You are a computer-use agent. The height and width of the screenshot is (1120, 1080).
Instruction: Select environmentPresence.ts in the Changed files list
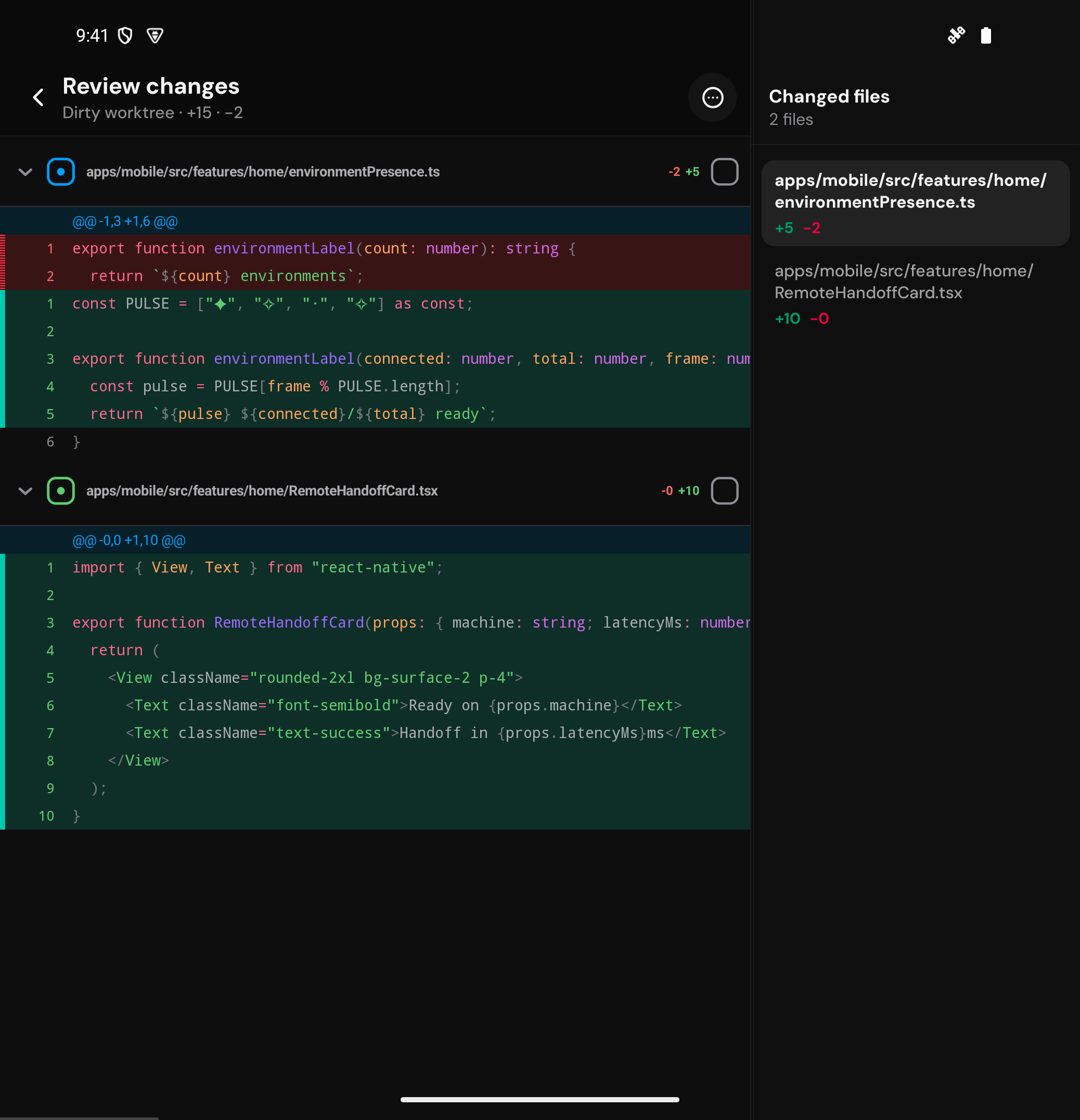click(x=916, y=203)
